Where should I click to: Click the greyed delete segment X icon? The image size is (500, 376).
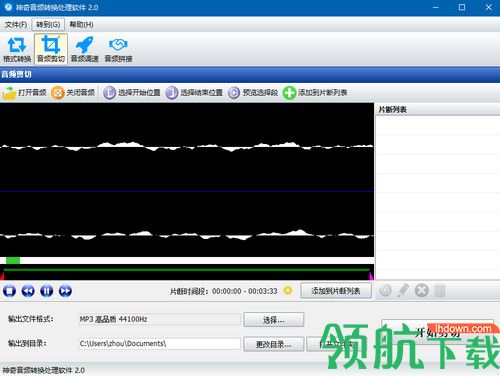422,291
